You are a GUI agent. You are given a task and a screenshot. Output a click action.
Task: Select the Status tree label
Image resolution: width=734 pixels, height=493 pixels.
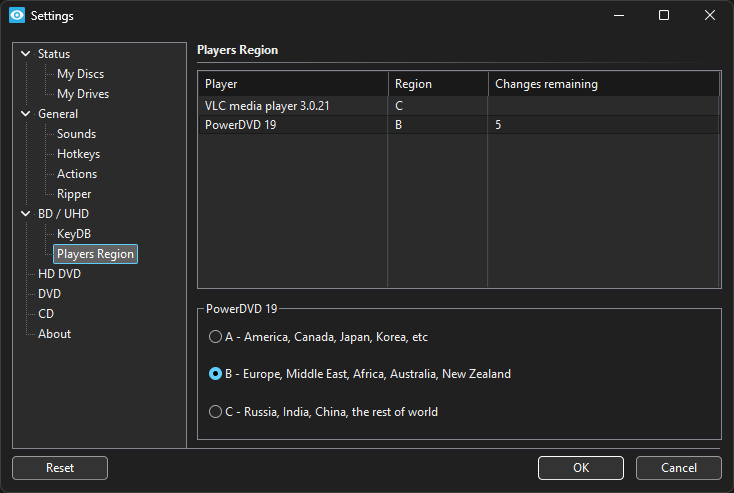pyautogui.click(x=54, y=54)
